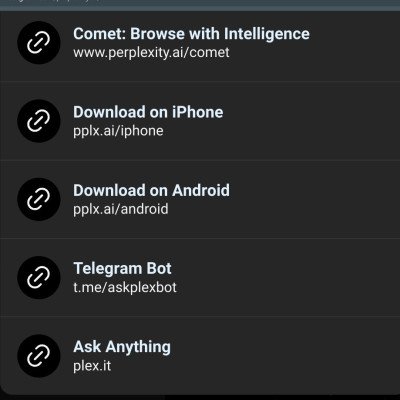Select the Ask Anything row's empty right area
This screenshot has width=400, height=400.
(x=287, y=356)
